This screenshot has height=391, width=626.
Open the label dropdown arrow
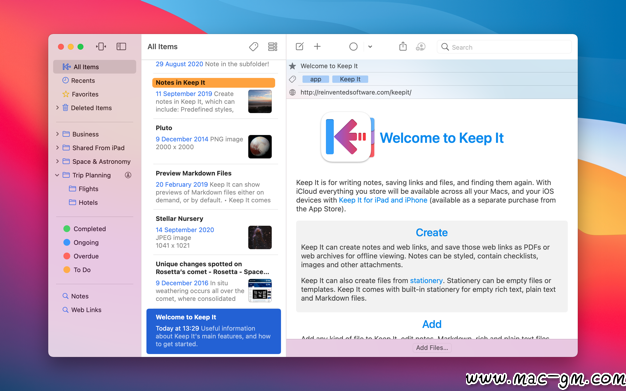370,47
